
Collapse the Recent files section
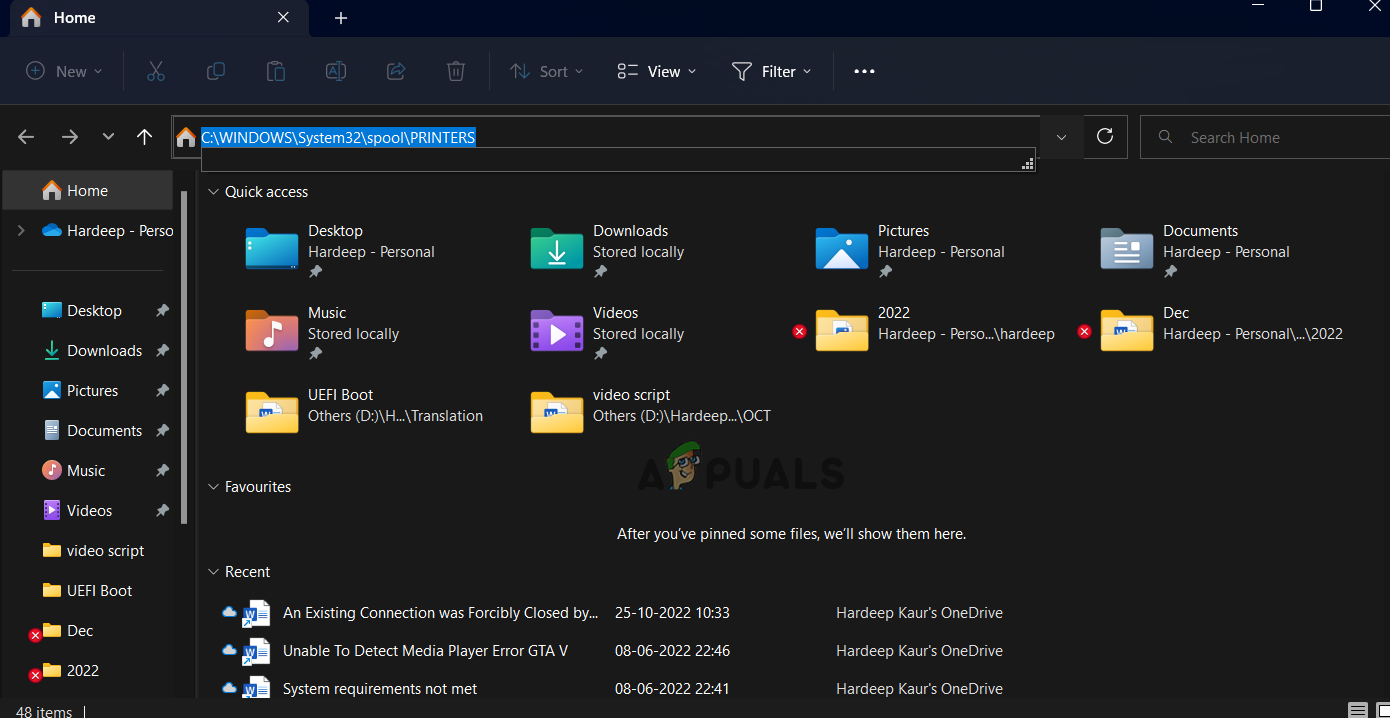(213, 572)
